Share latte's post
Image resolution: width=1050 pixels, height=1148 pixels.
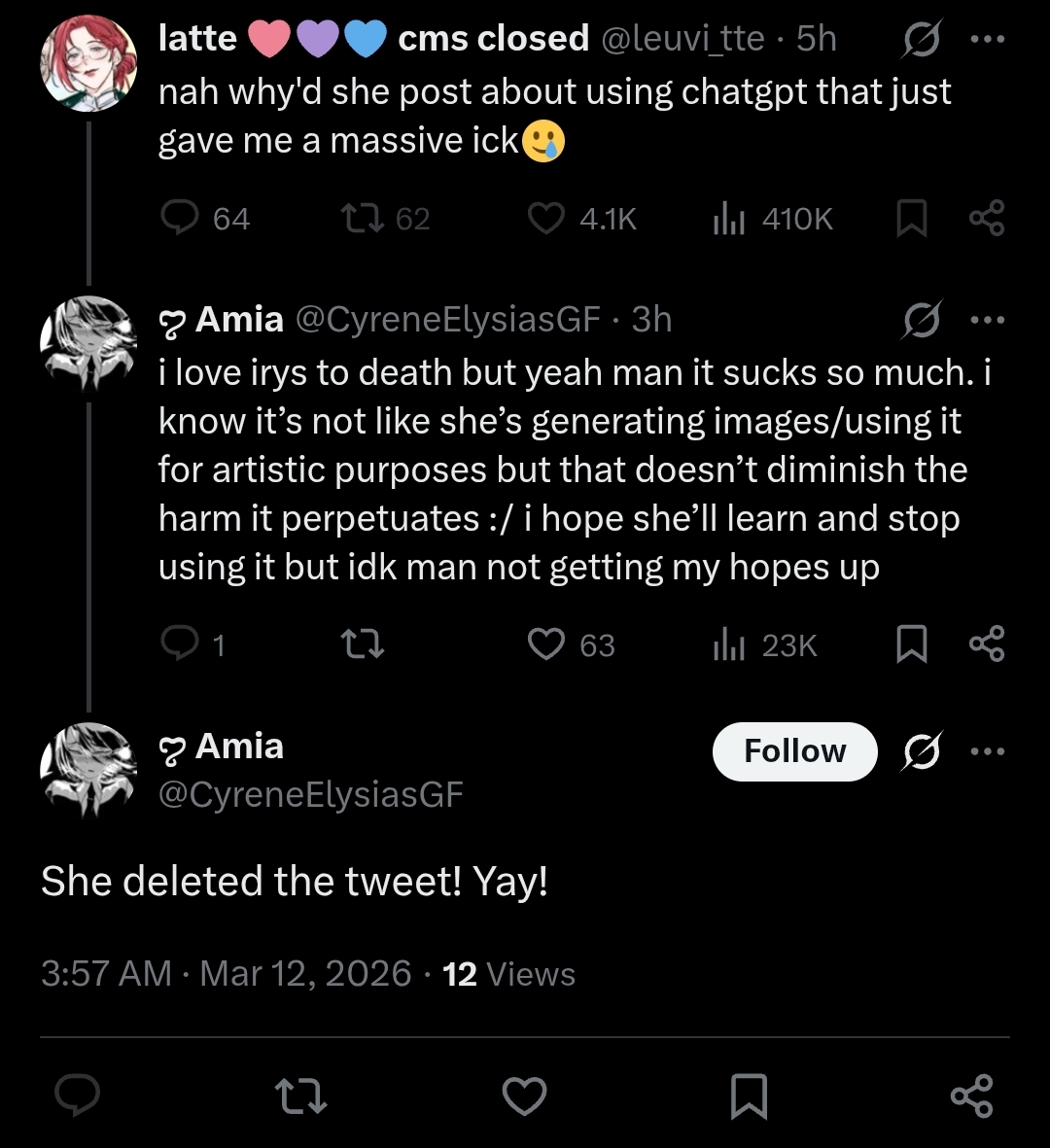[987, 219]
